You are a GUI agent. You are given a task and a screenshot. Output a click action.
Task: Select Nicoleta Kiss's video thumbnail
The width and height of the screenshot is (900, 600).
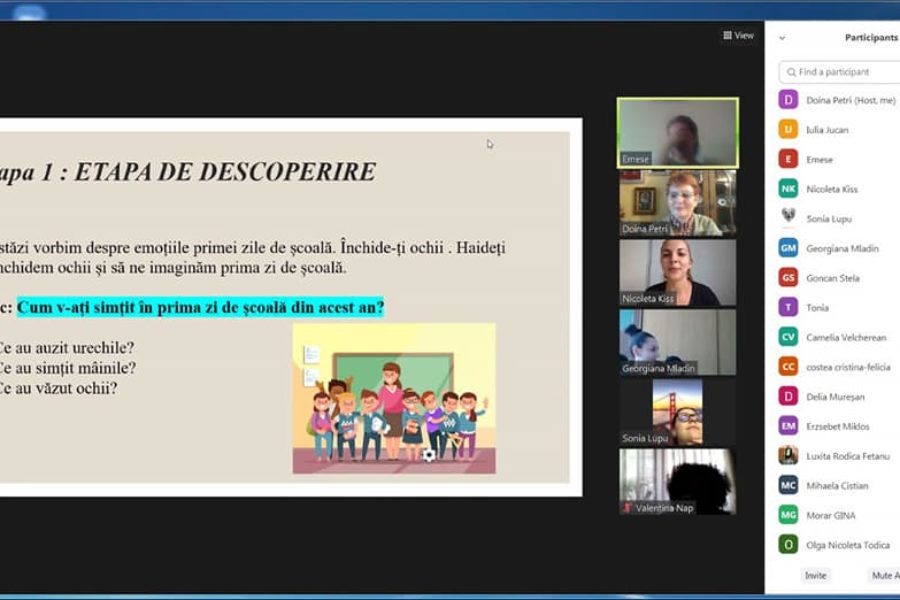tap(677, 272)
